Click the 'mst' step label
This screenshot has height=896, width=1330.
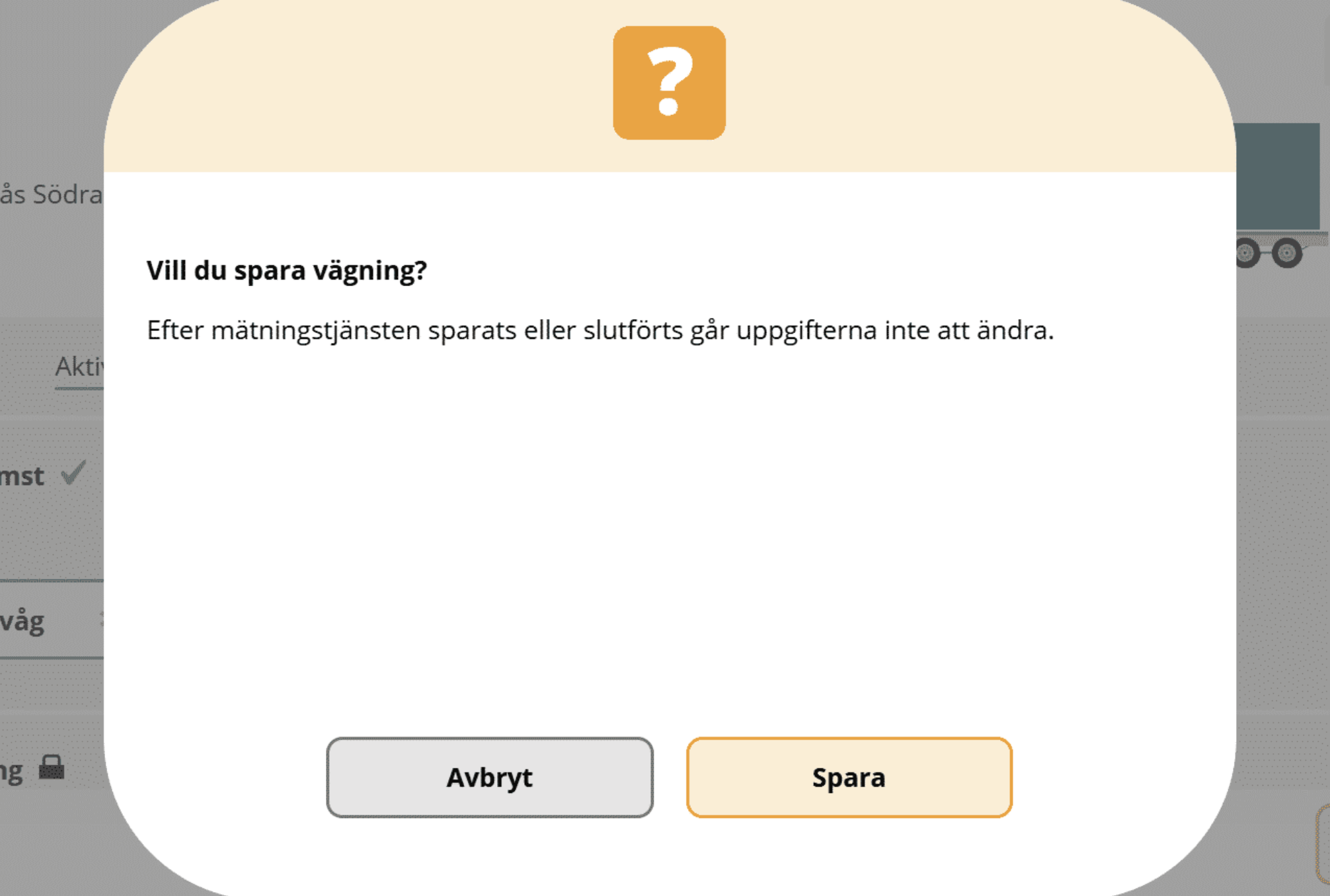click(x=22, y=476)
